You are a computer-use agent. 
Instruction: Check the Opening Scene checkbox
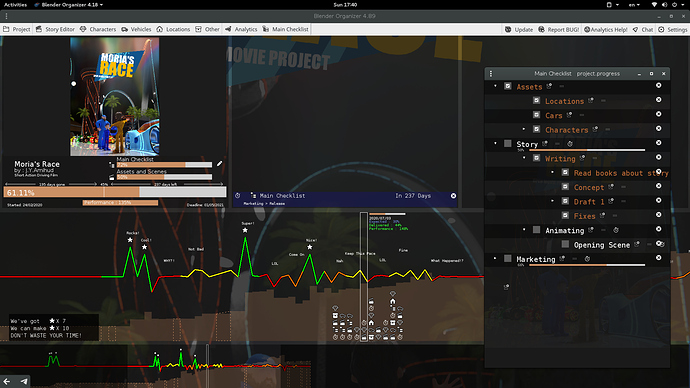pos(565,244)
